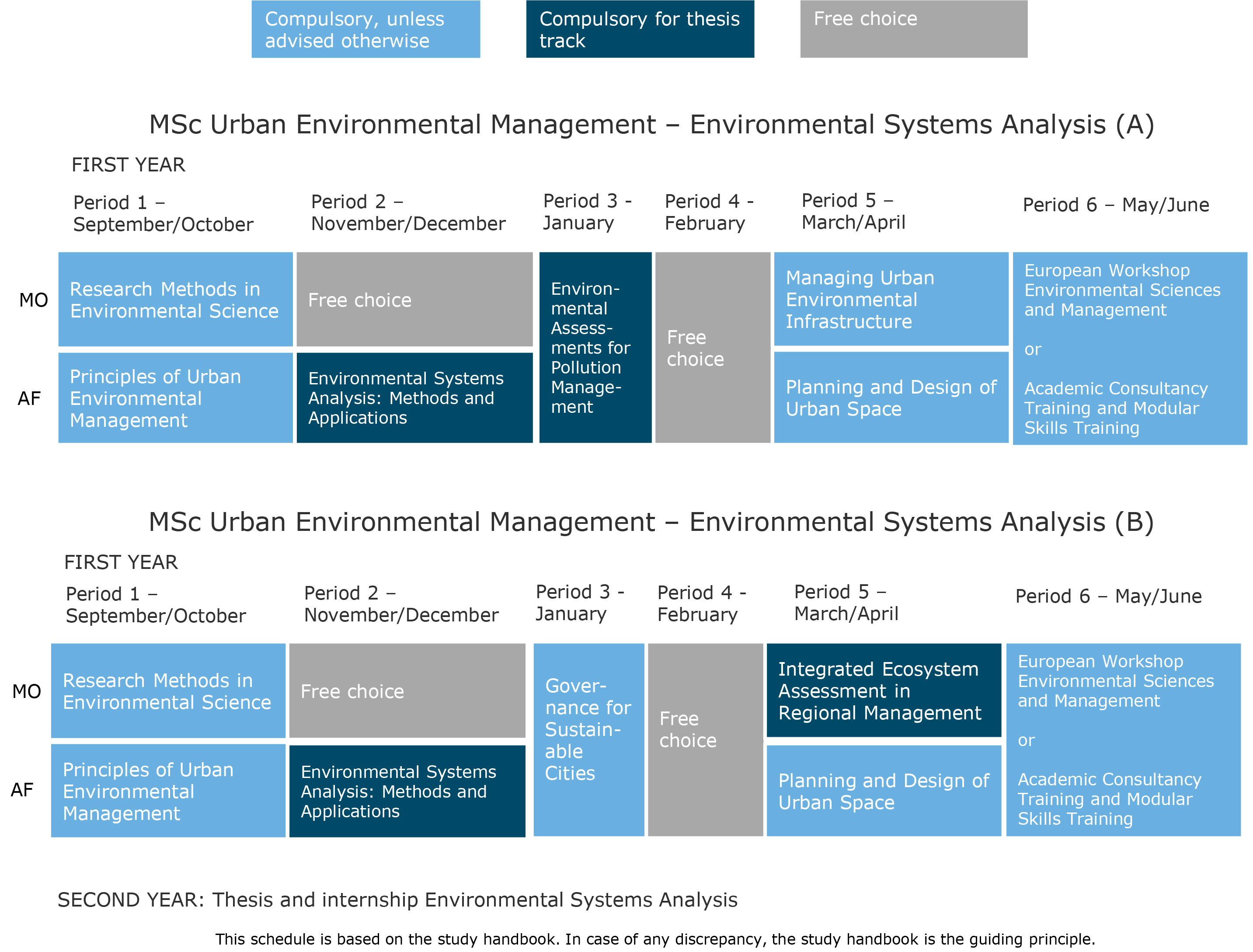Select 'Planning and Design of Urban Space' in schedule A
The width and height of the screenshot is (1253, 952).
coord(891,397)
